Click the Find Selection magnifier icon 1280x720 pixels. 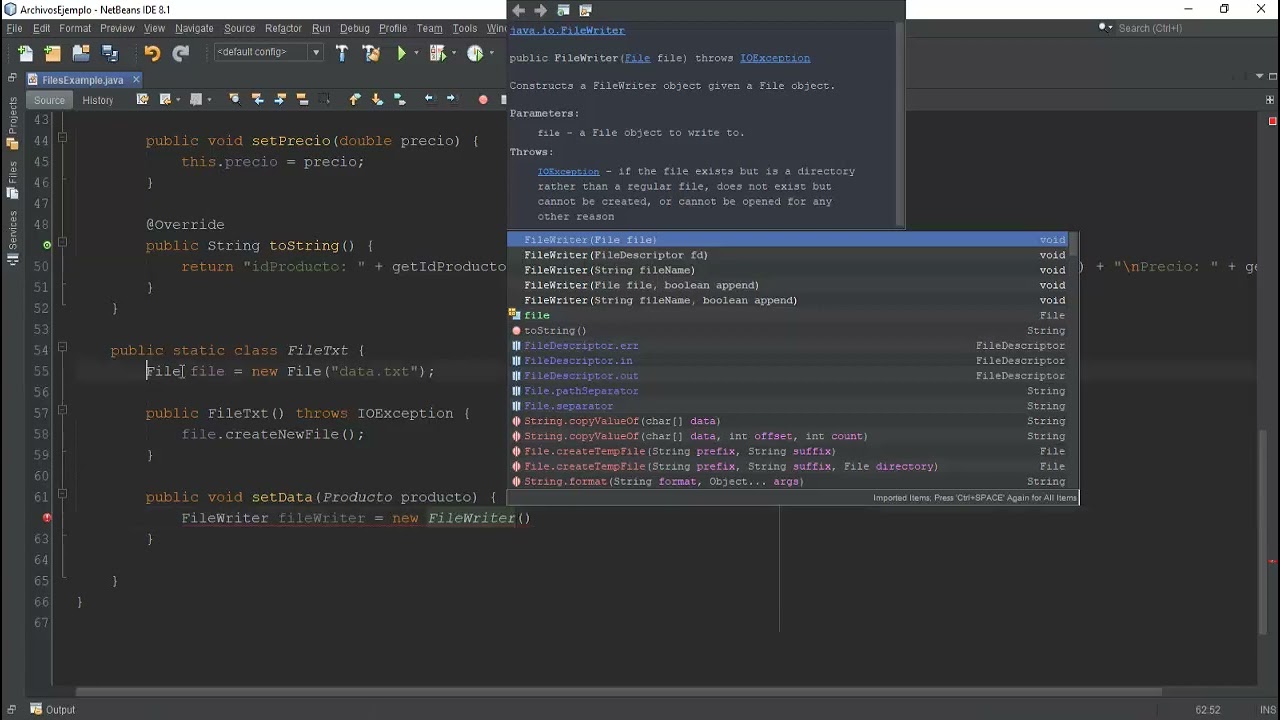[235, 99]
